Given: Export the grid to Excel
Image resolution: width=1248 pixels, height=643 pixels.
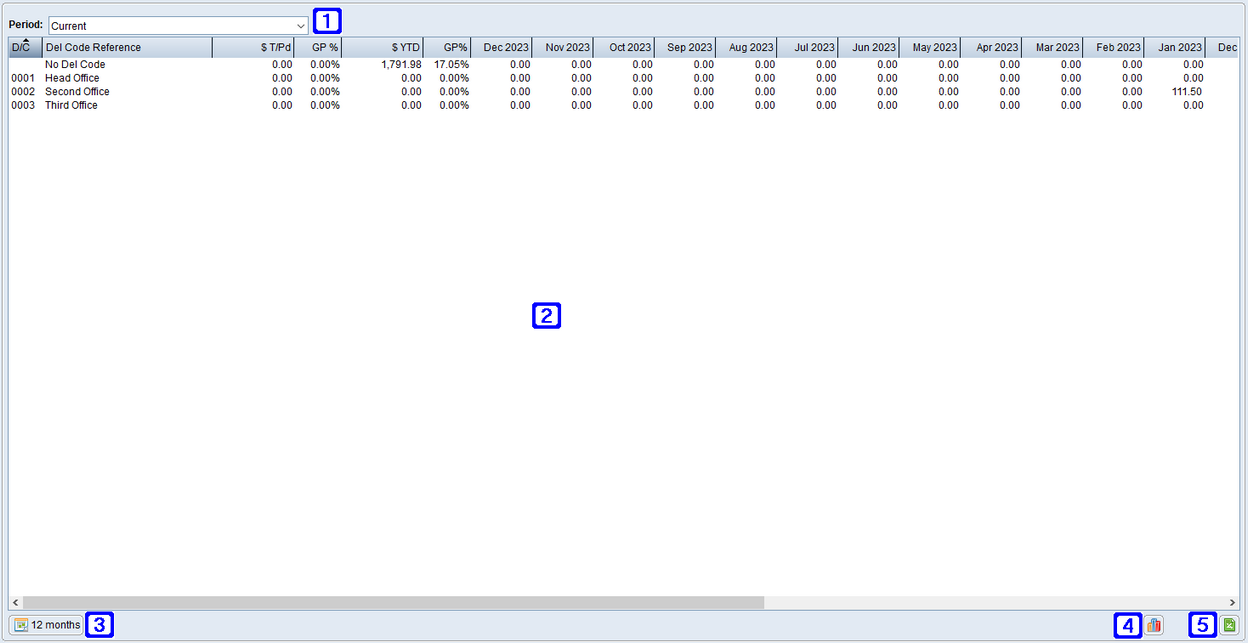Looking at the screenshot, I should click(1229, 624).
